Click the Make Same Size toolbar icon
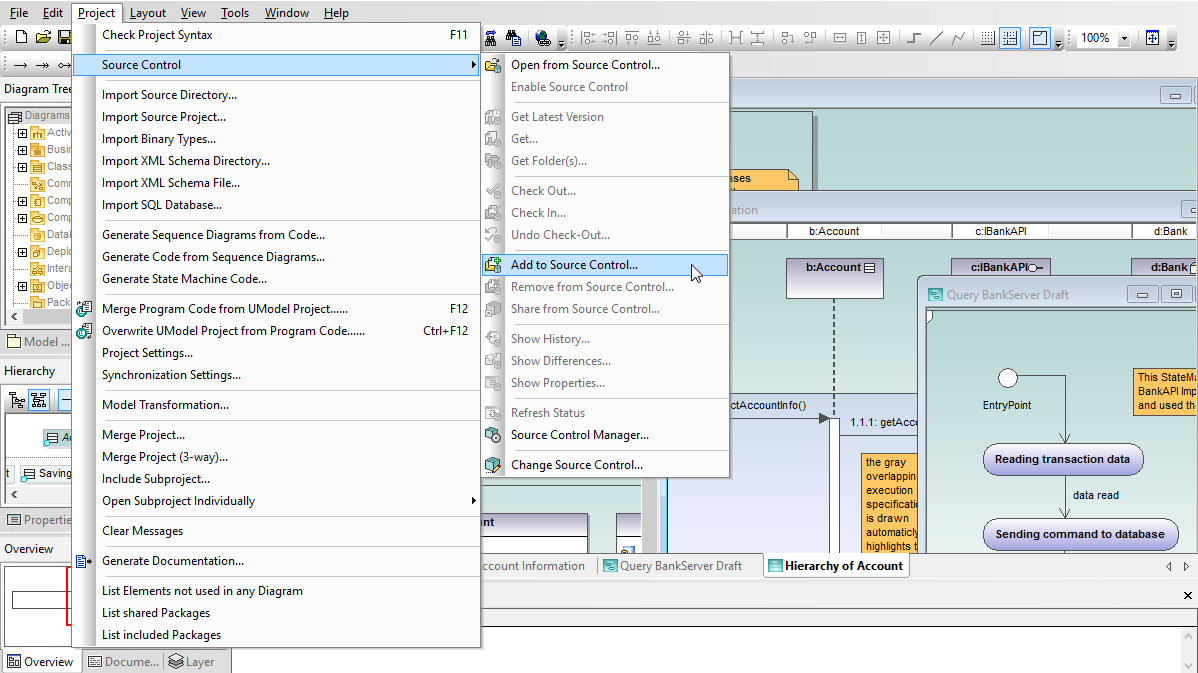This screenshot has width=1198, height=673. click(883, 37)
